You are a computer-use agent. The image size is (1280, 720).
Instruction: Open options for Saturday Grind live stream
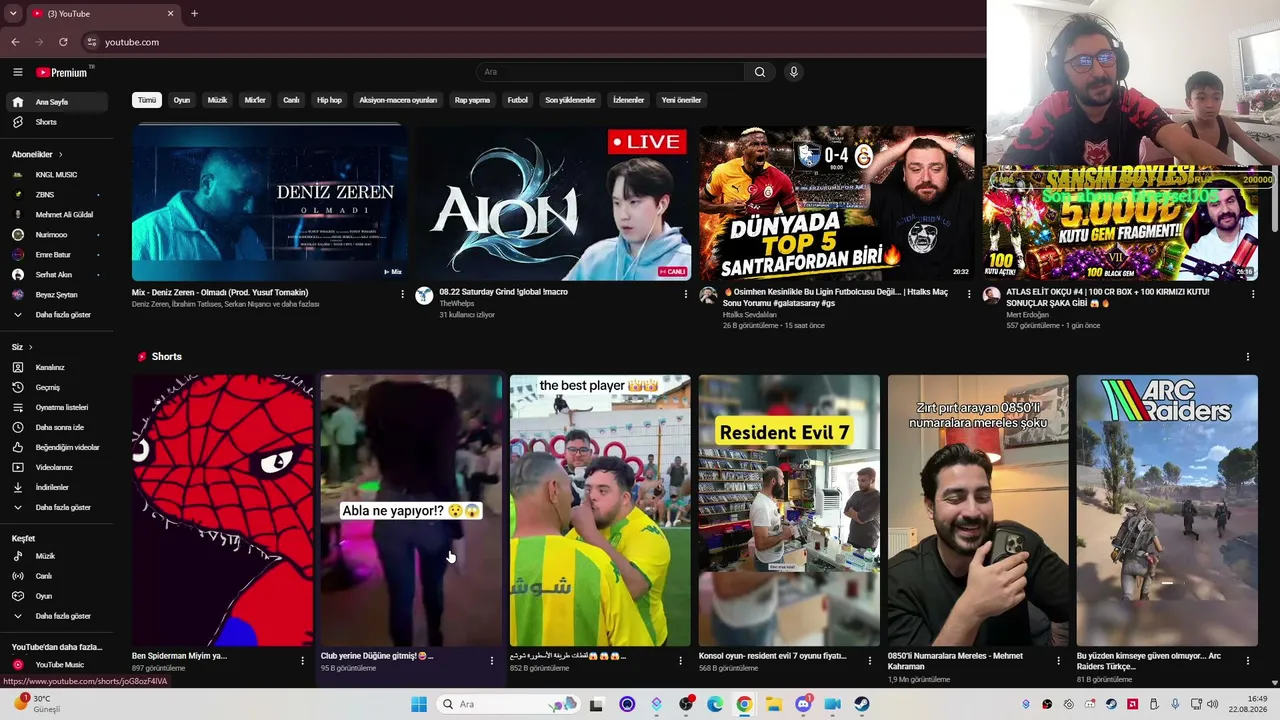pyautogui.click(x=685, y=294)
